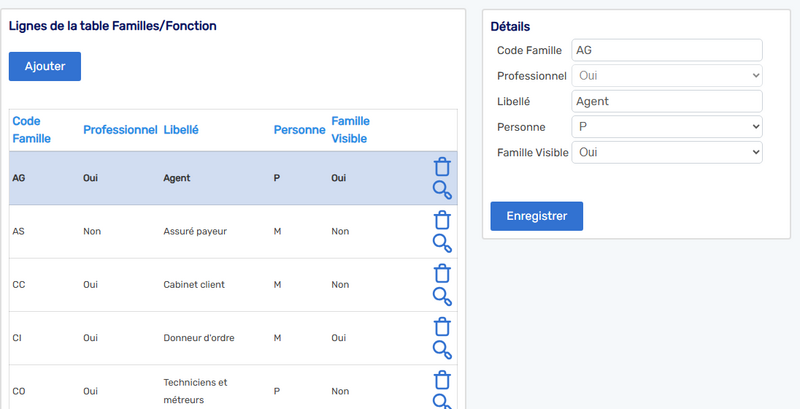Save changes with Enregistrer button

pyautogui.click(x=537, y=216)
